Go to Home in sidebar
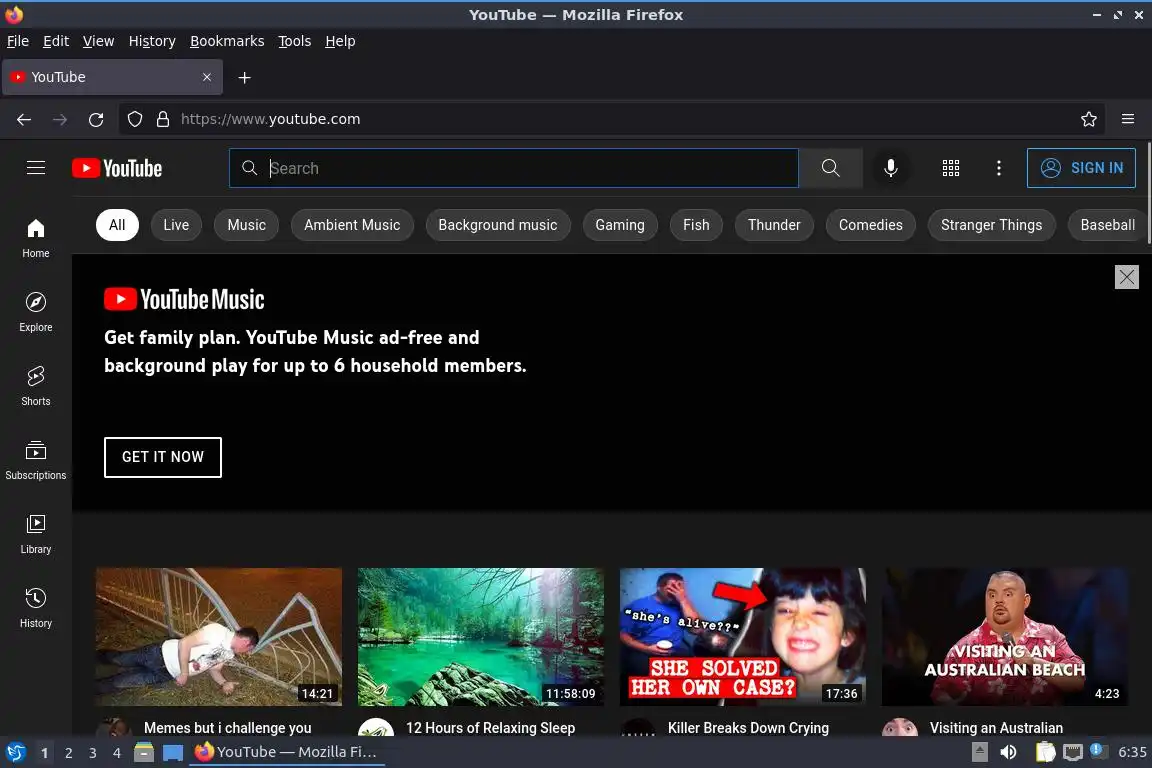Viewport: 1152px width, 768px height. tap(35, 238)
